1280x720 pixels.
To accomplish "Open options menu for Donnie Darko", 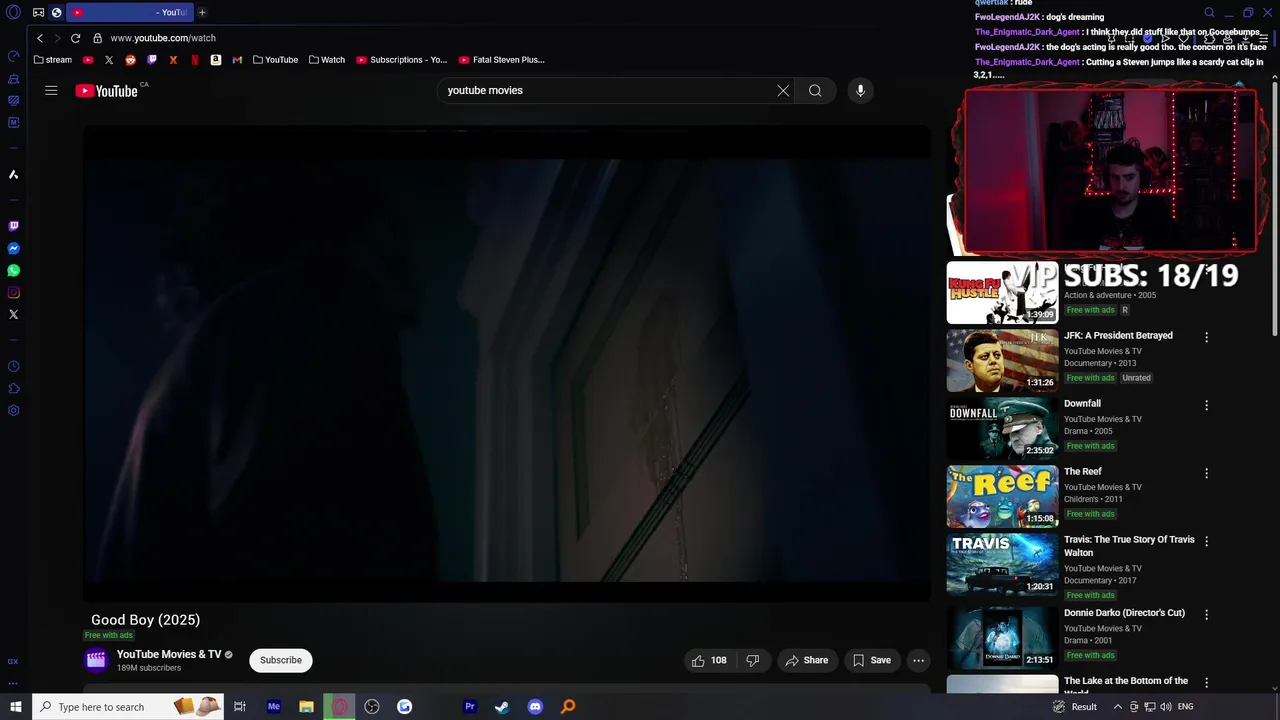I will coord(1206,615).
